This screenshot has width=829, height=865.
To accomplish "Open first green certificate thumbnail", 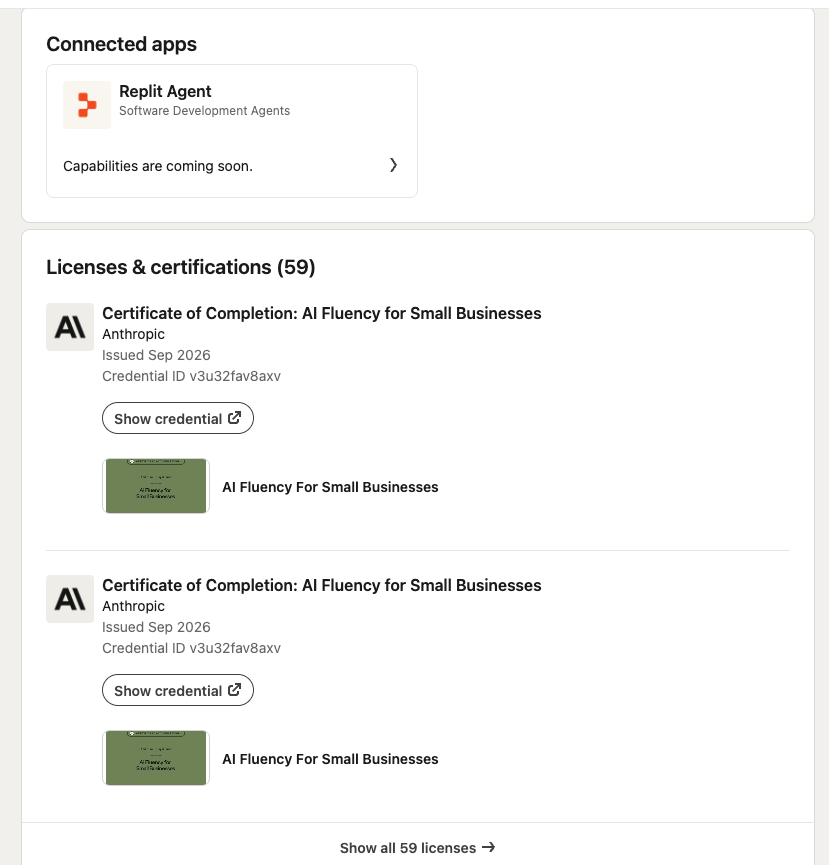I will coord(156,486).
